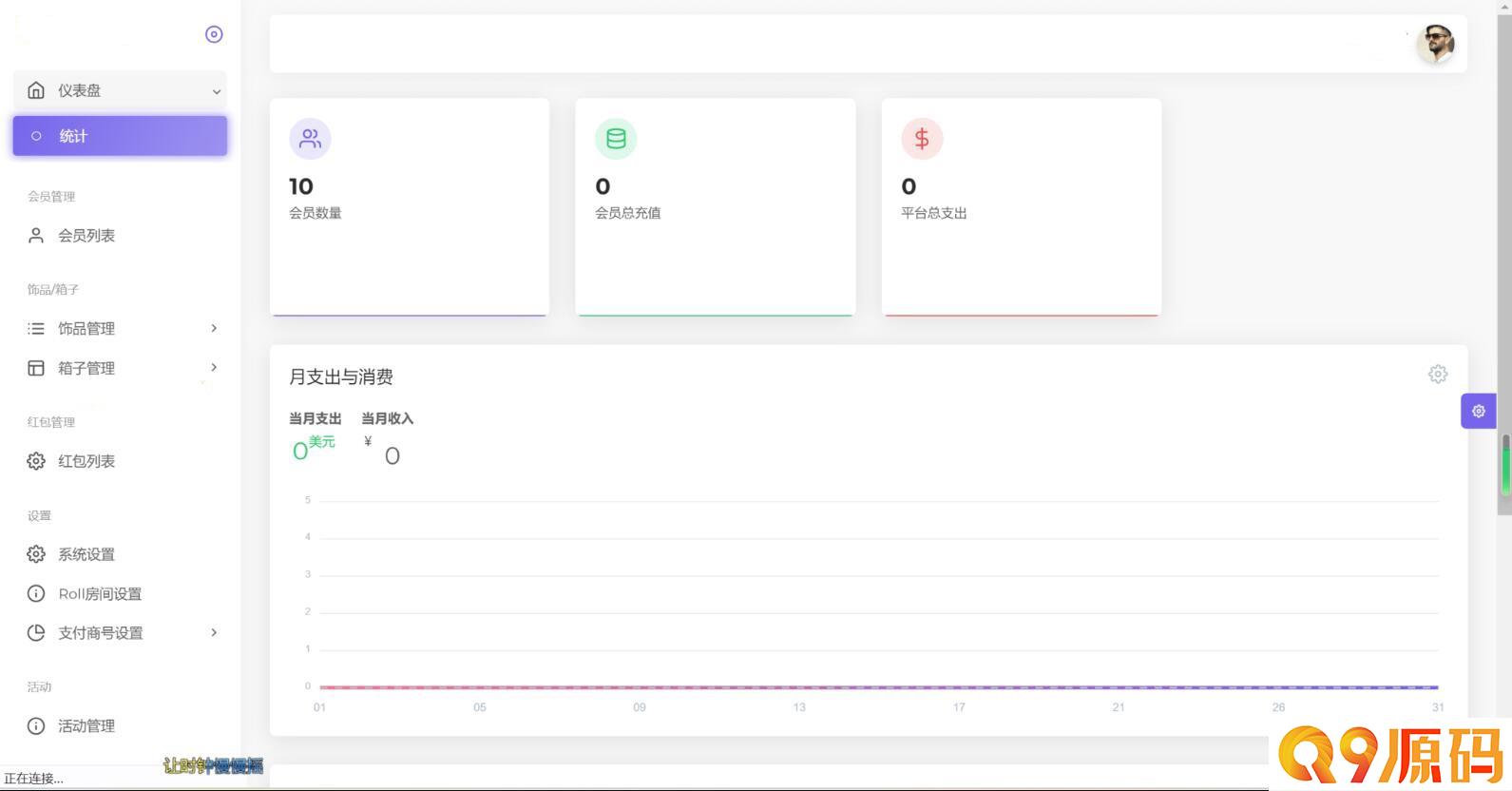1512x791 pixels.
Task: Click the 月支出与消费 heading
Action: [341, 376]
